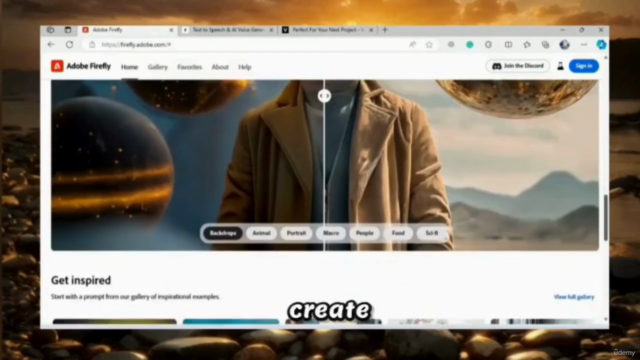Switch to the Text to Speech tab
The image size is (640, 360).
228,30
